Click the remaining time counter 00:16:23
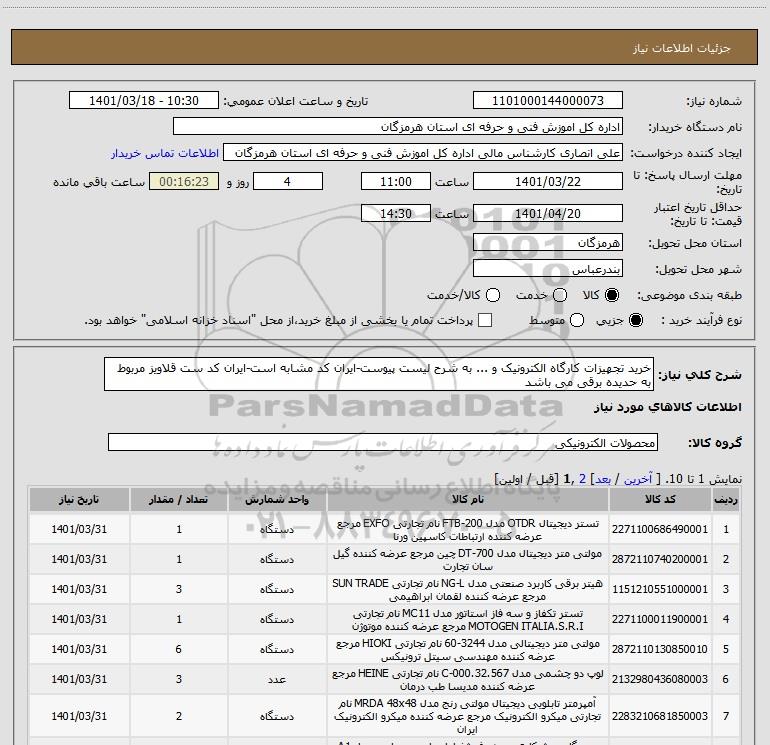Viewport: 770px width, 745px height. click(x=184, y=181)
